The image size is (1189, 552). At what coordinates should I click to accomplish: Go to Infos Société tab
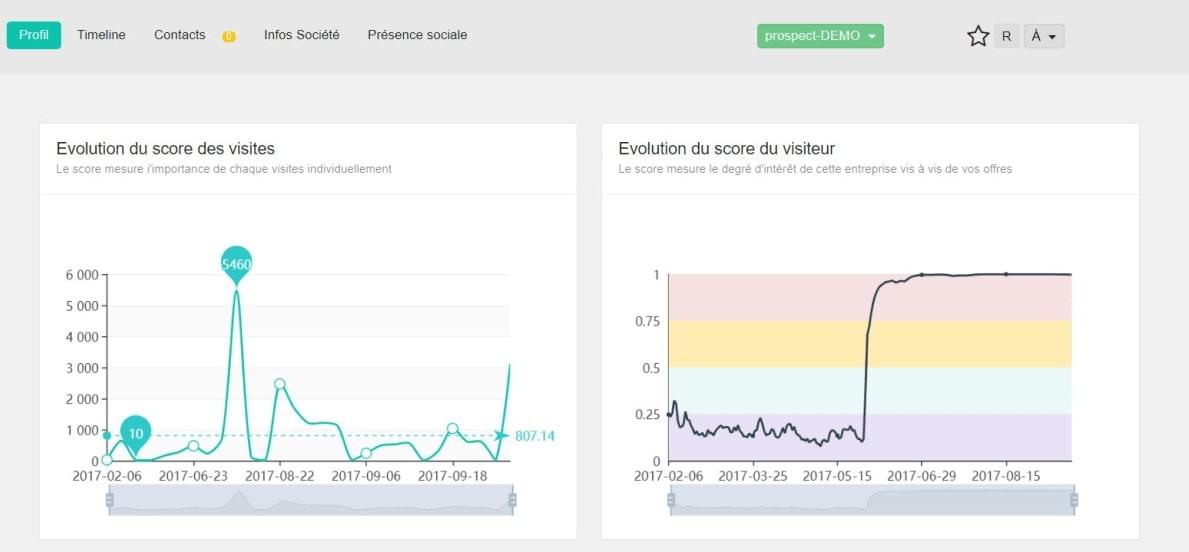coord(301,35)
